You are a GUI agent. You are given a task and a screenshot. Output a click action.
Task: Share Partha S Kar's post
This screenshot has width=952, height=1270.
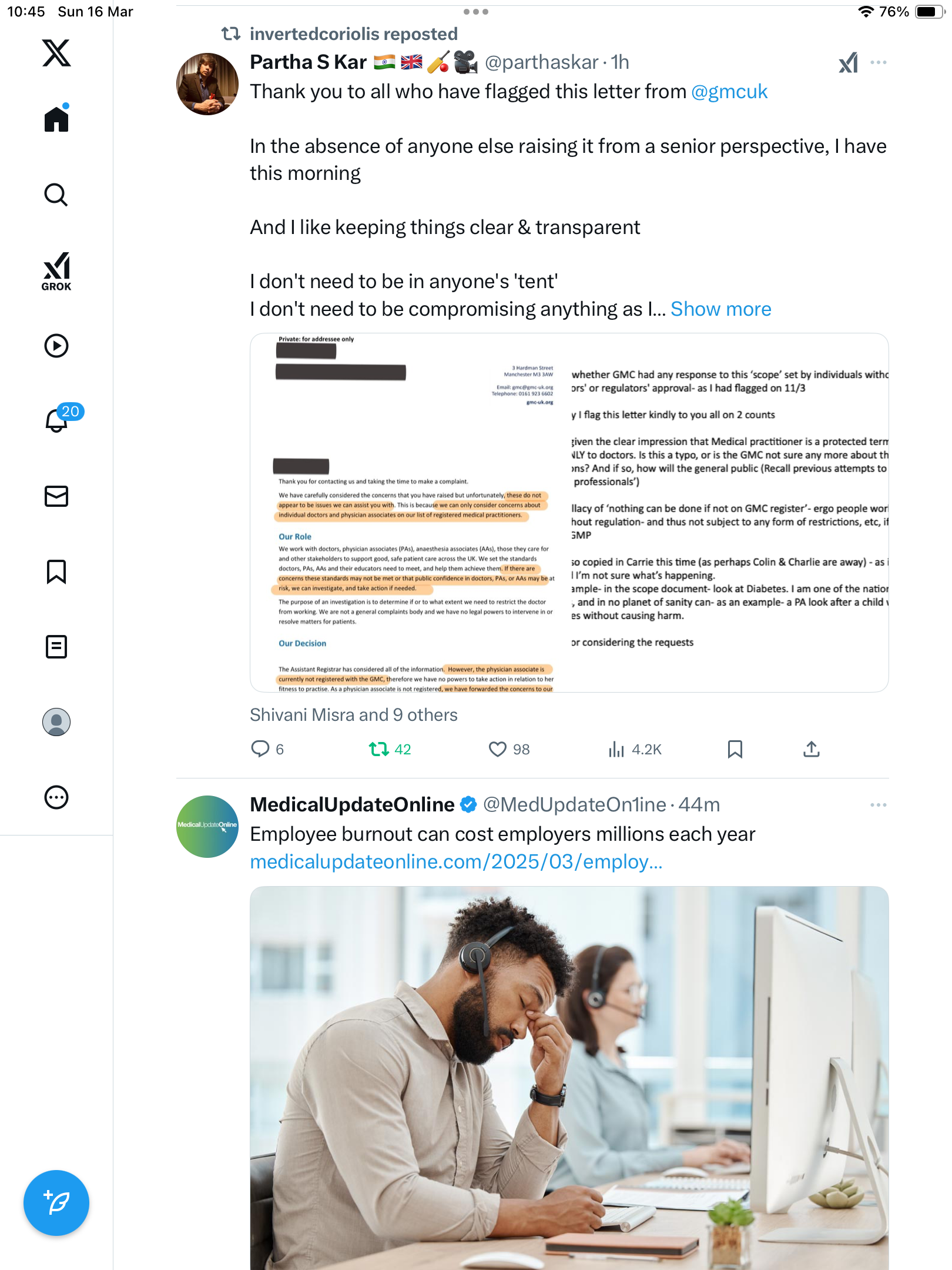(x=812, y=749)
